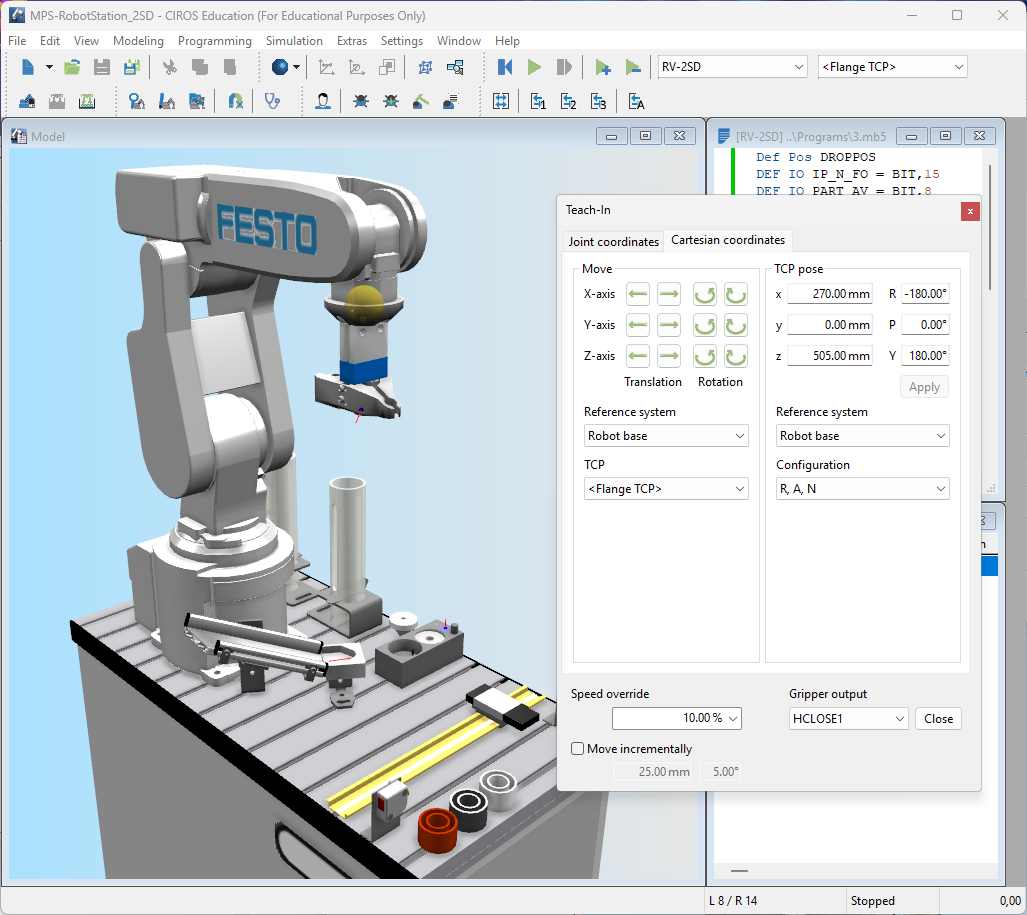The image size is (1027, 915).
Task: Open the File menu
Action: pyautogui.click(x=17, y=41)
